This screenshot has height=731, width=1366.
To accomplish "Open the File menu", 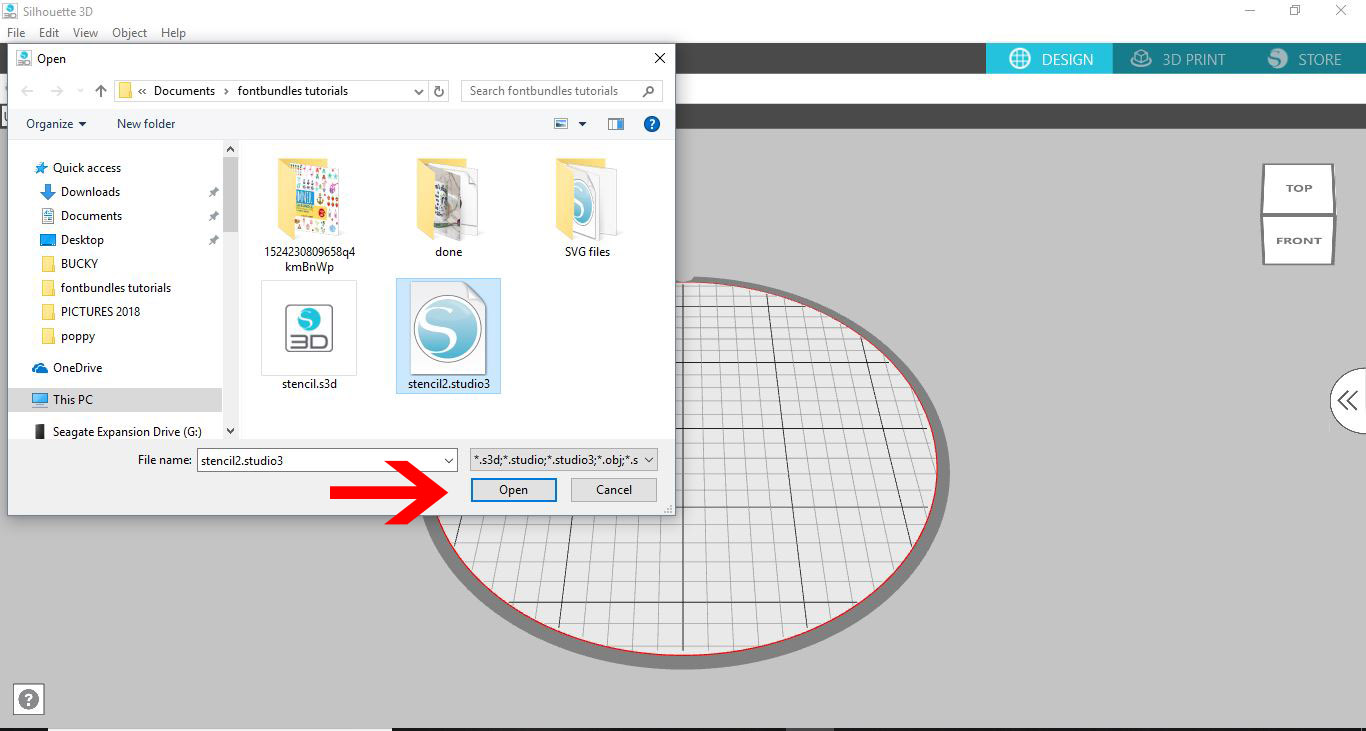I will pyautogui.click(x=16, y=33).
